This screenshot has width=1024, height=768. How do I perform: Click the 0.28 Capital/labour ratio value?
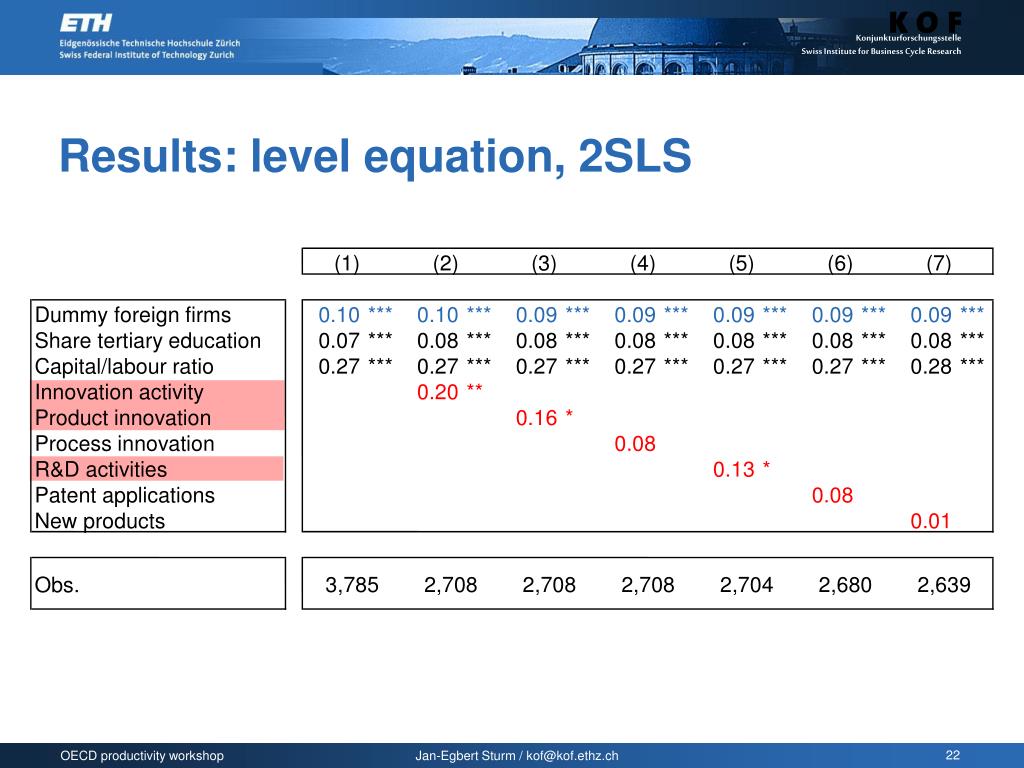(x=931, y=366)
